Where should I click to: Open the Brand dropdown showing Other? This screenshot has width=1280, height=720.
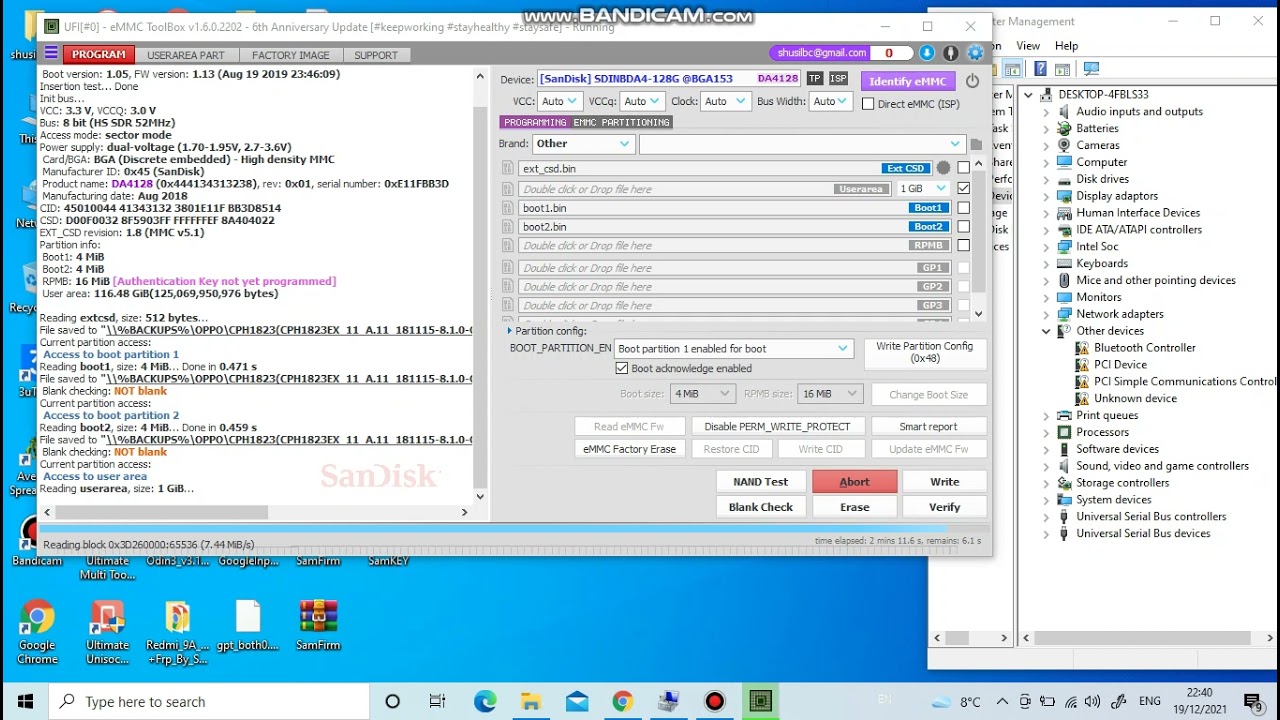coord(582,144)
